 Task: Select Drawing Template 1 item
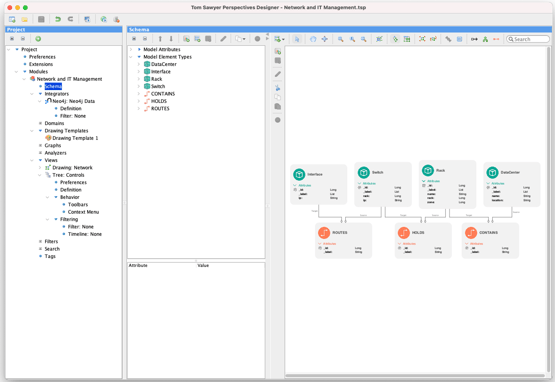pos(75,138)
